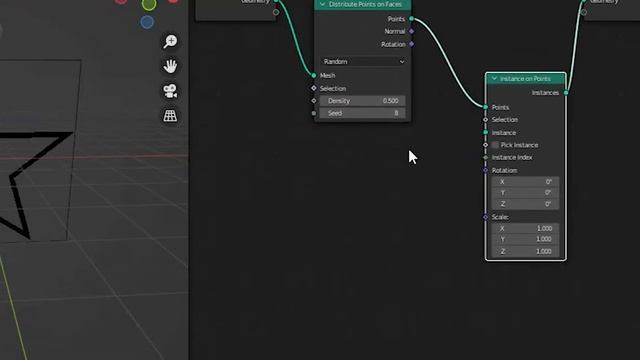The image size is (640, 360).
Task: Click the Density input socket
Action: (313, 100)
